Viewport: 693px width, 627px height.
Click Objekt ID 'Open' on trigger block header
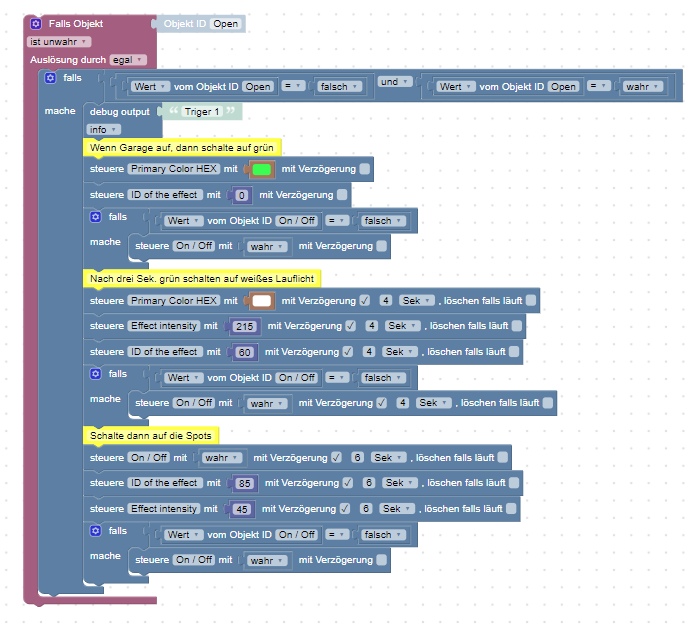tap(225, 24)
